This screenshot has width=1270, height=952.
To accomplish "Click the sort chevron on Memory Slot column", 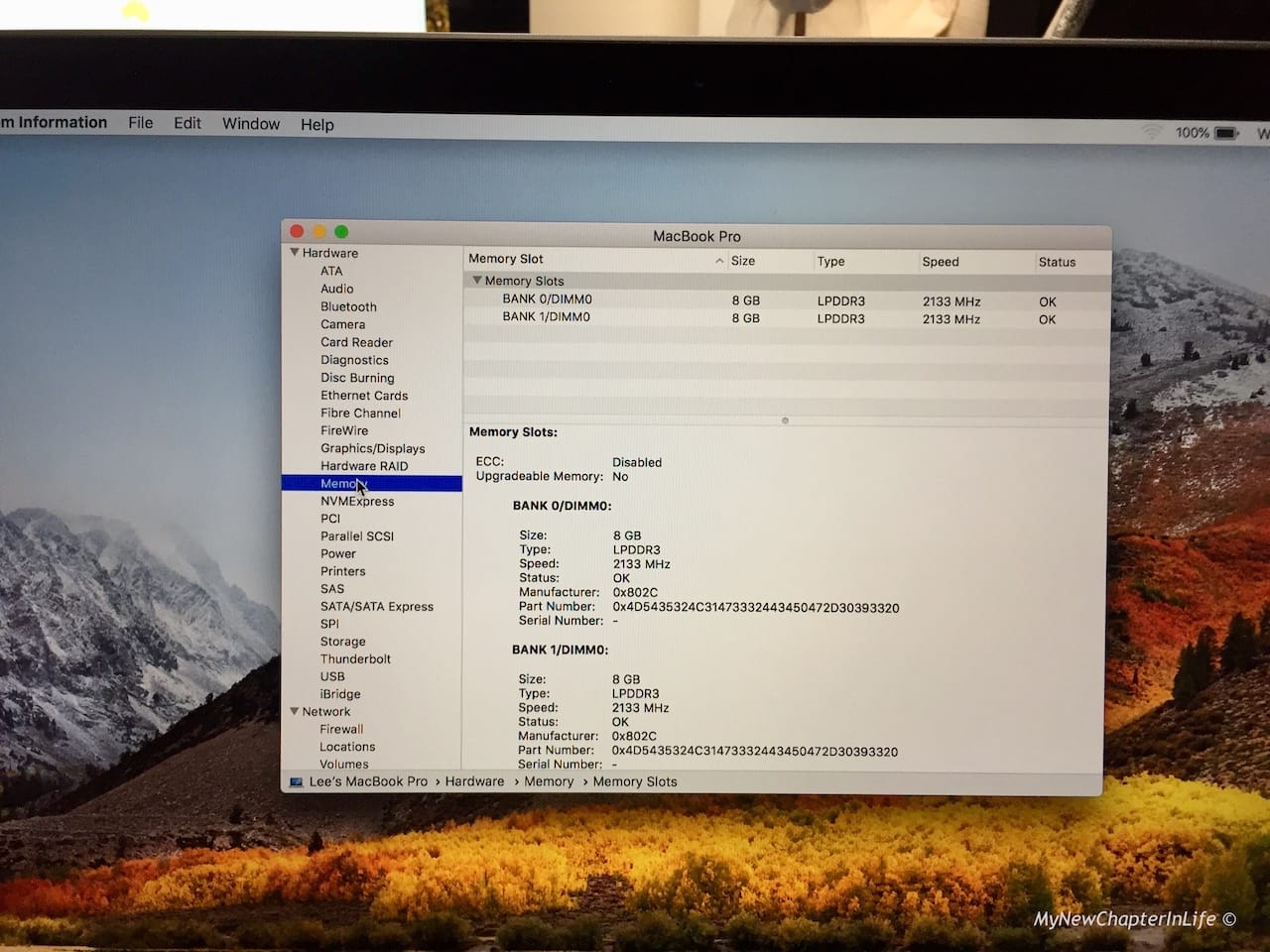I will [x=719, y=260].
